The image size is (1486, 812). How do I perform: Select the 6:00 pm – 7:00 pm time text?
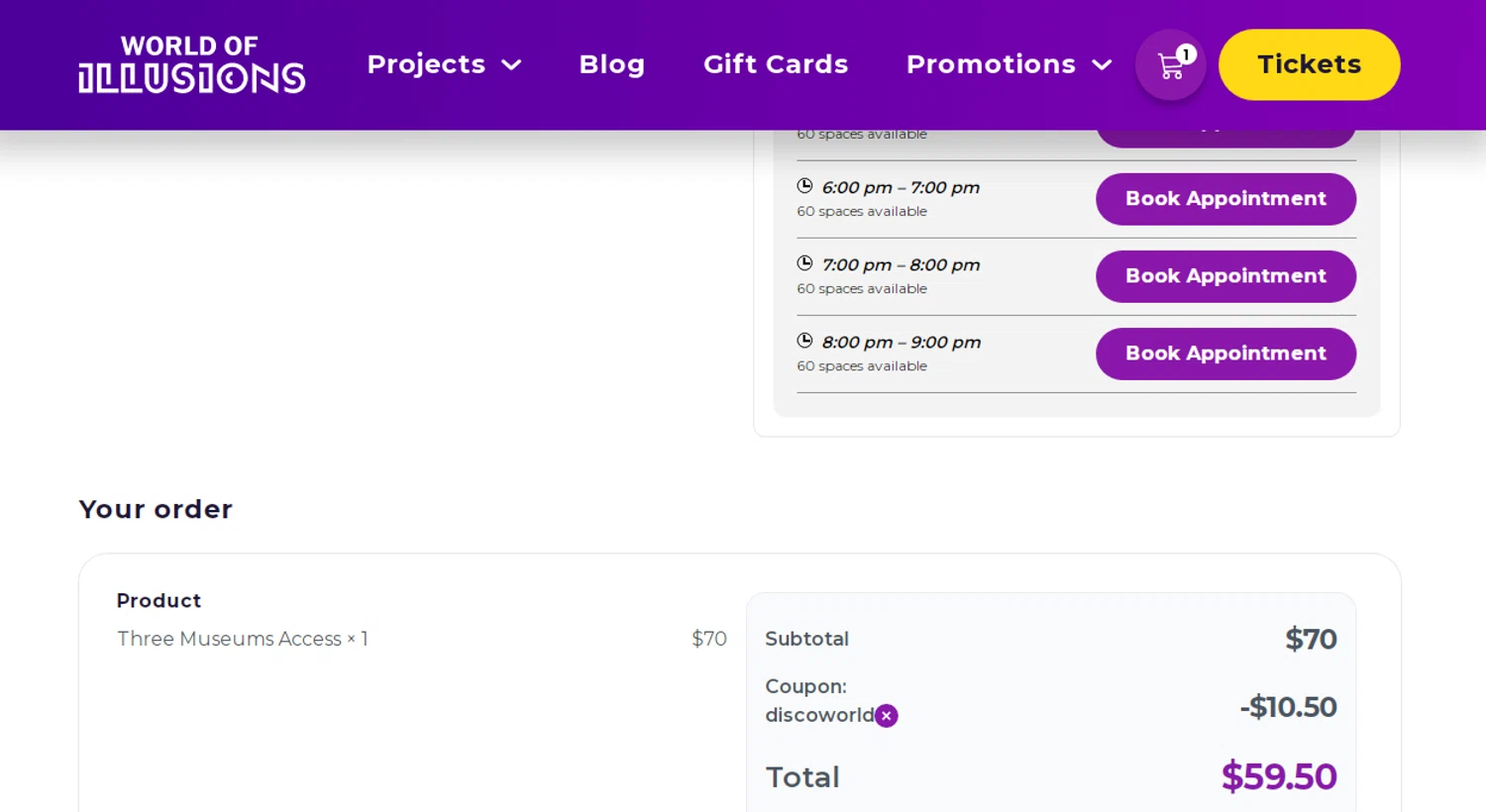click(x=901, y=187)
